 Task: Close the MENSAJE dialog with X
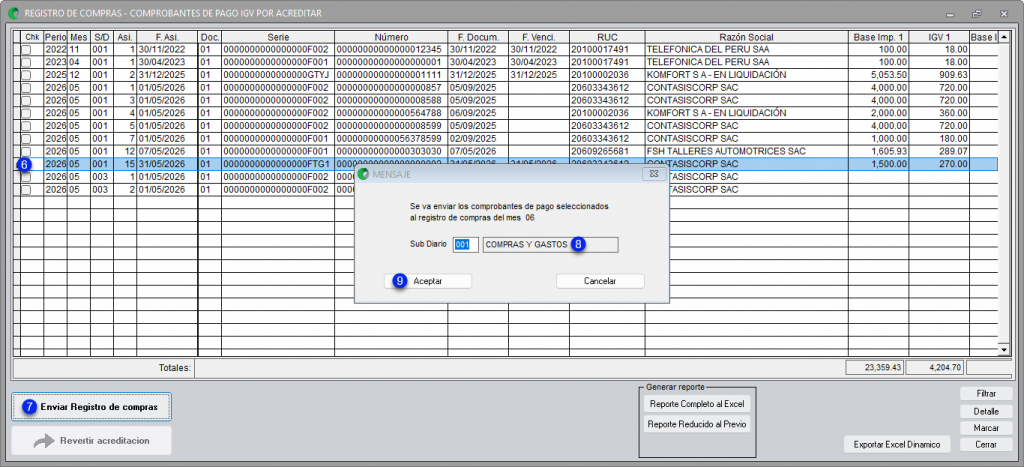click(654, 174)
